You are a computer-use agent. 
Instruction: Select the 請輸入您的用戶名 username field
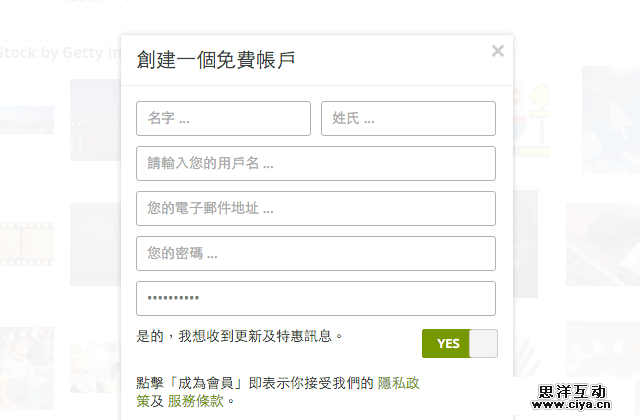click(x=316, y=163)
